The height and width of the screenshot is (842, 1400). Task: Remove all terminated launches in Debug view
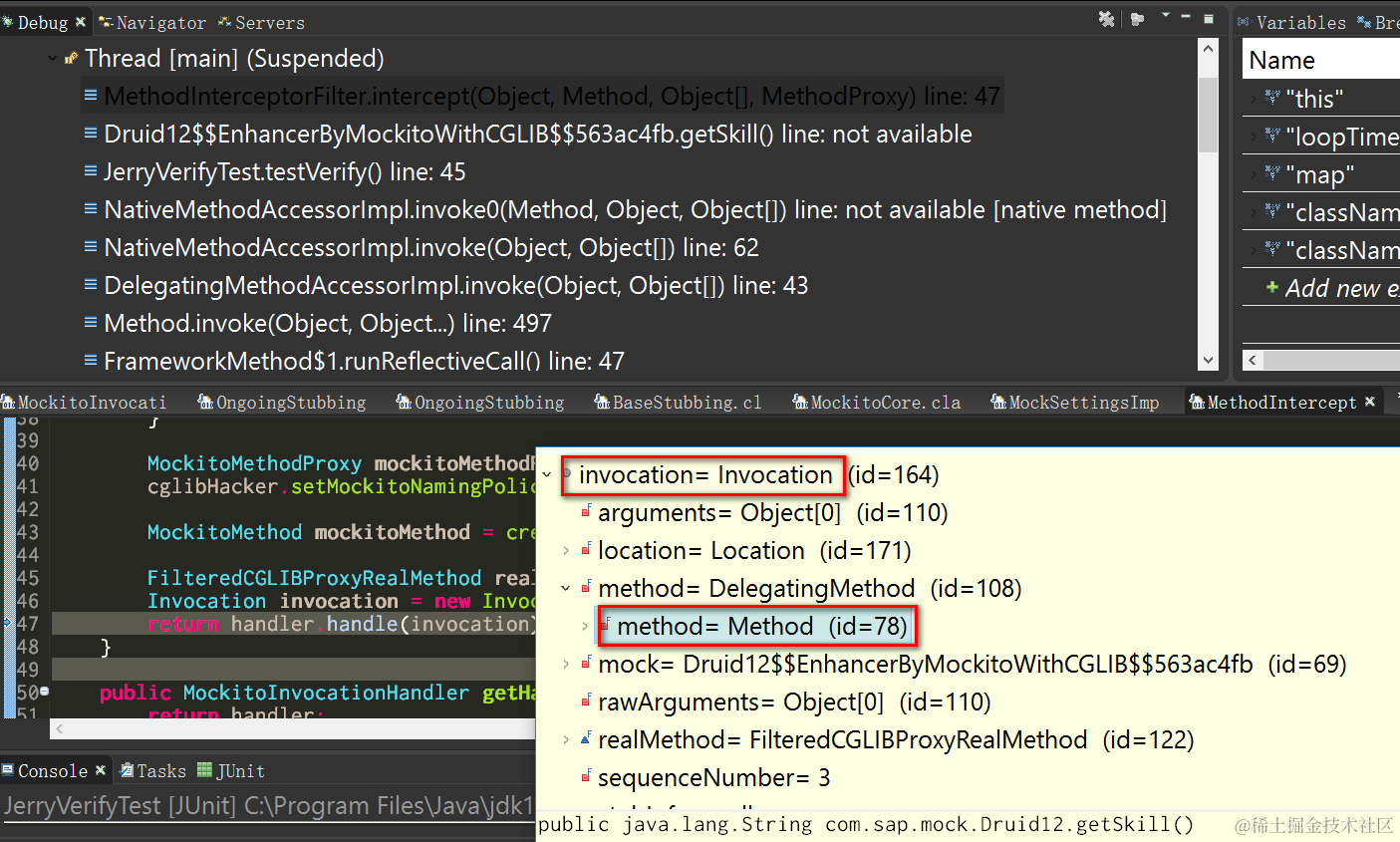tap(1106, 18)
